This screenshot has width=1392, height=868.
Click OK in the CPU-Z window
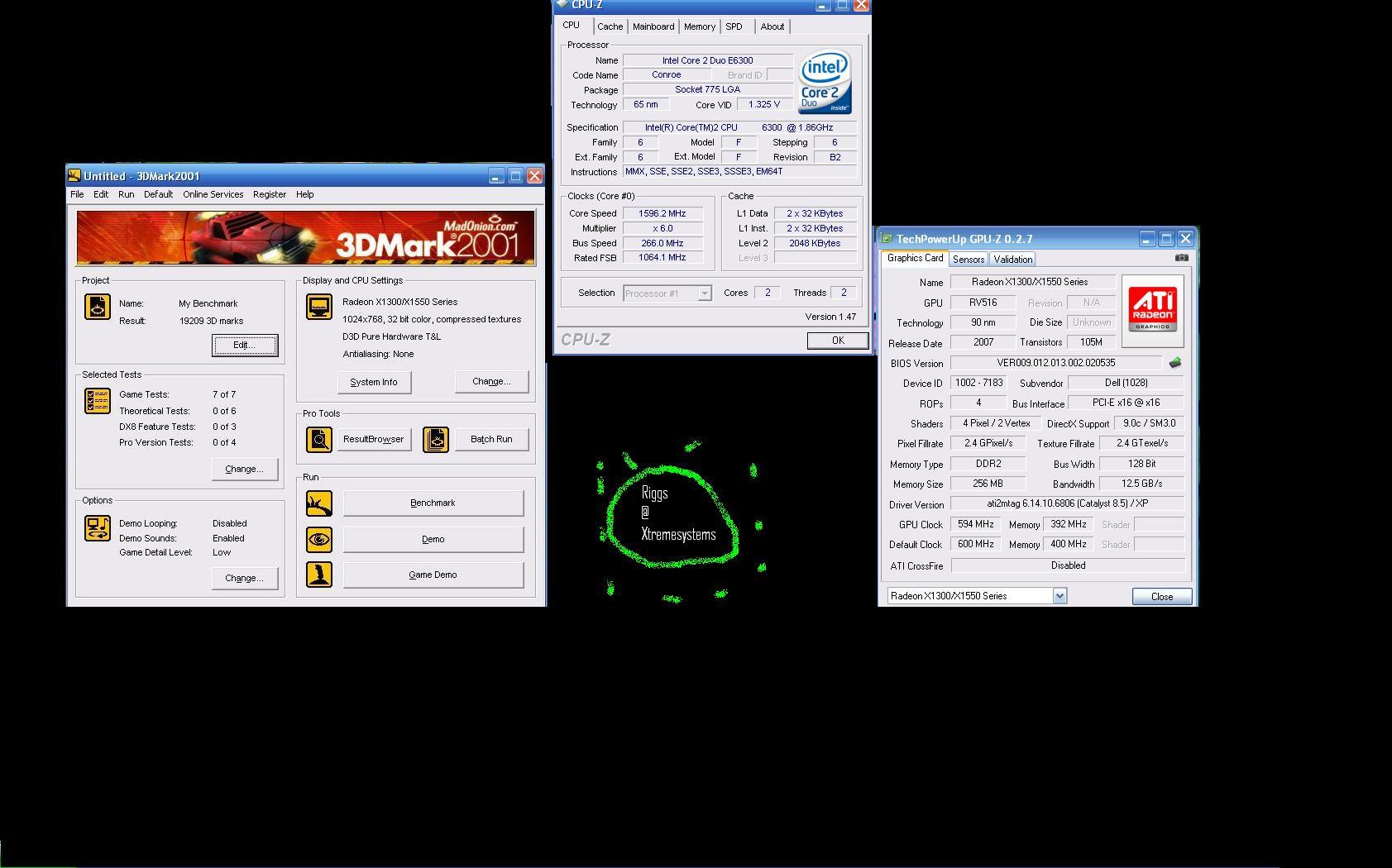[x=838, y=340]
